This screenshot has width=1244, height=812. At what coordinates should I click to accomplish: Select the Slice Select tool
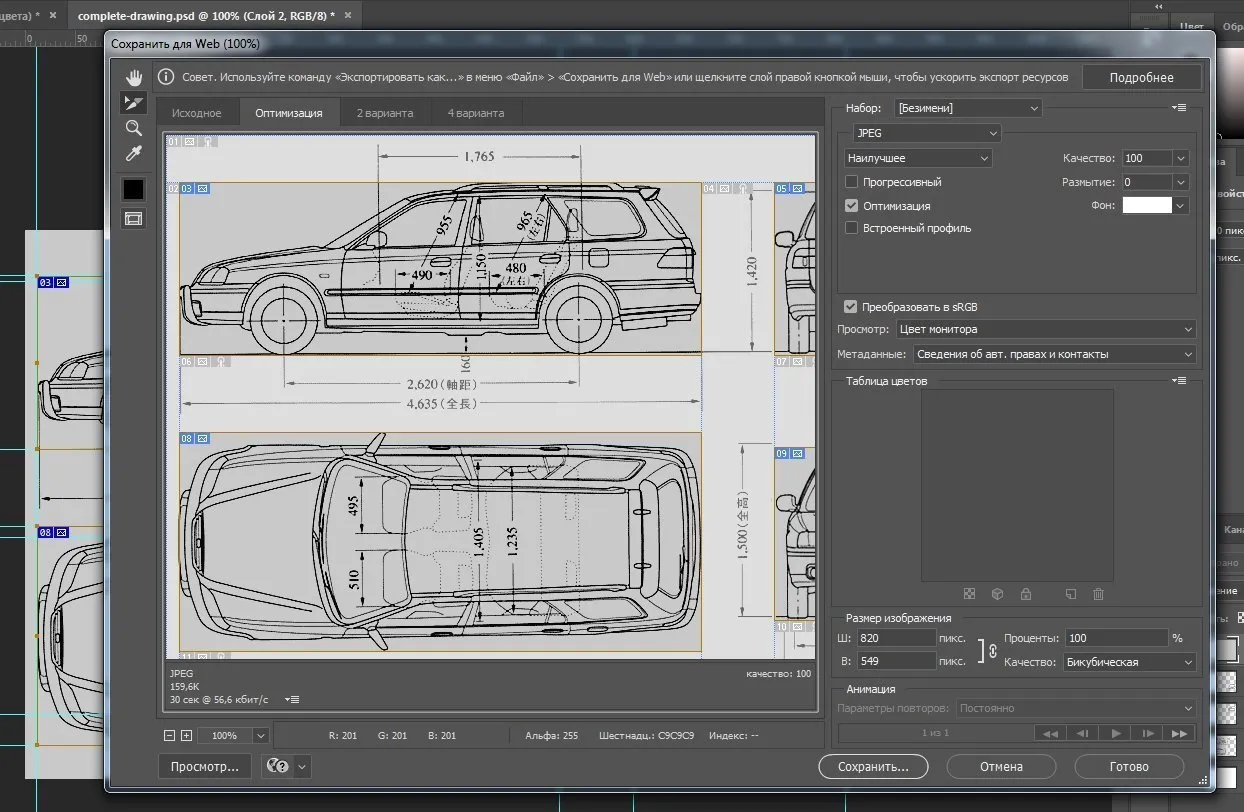[133, 103]
